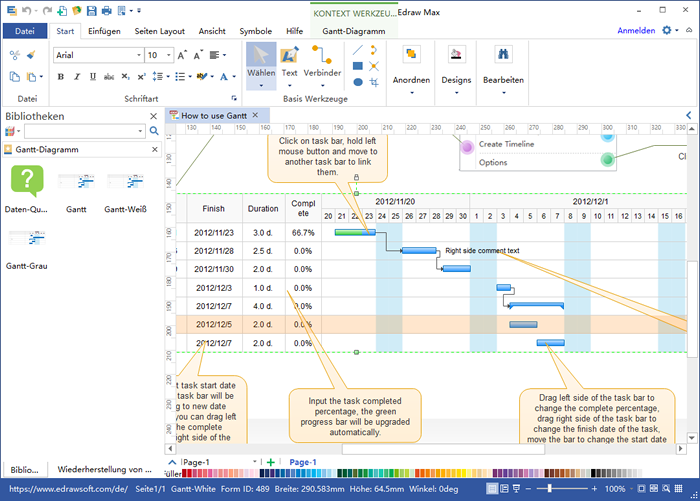Select the Daten-Qu... help shape

[26, 181]
